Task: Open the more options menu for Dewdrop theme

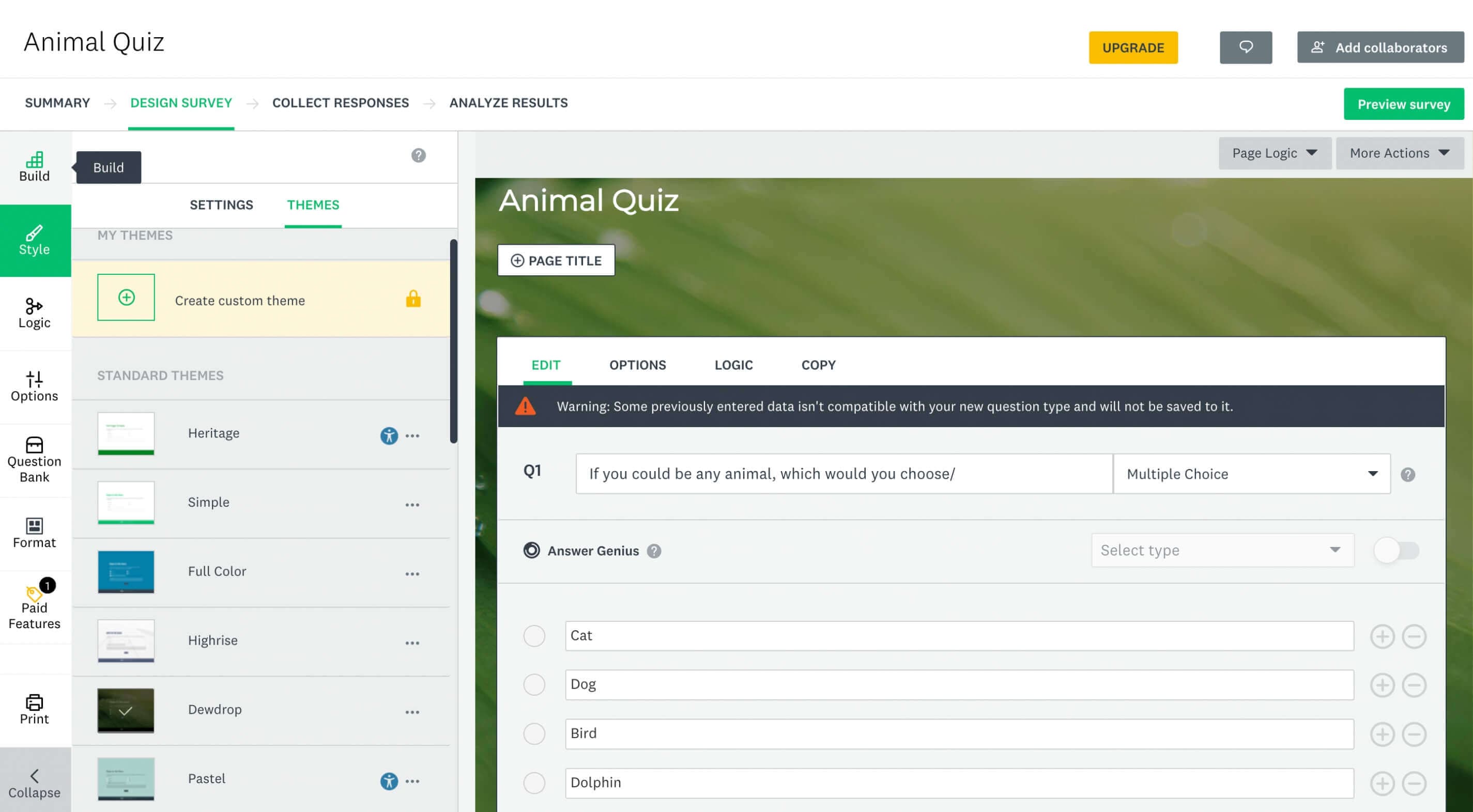Action: (412, 712)
